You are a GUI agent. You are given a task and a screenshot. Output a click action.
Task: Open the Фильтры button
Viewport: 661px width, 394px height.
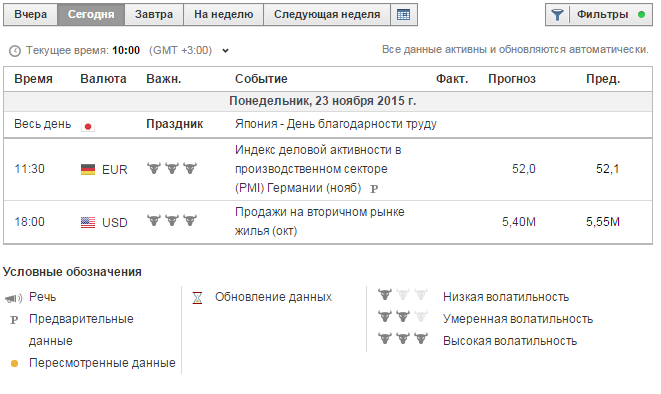pyautogui.click(x=599, y=15)
